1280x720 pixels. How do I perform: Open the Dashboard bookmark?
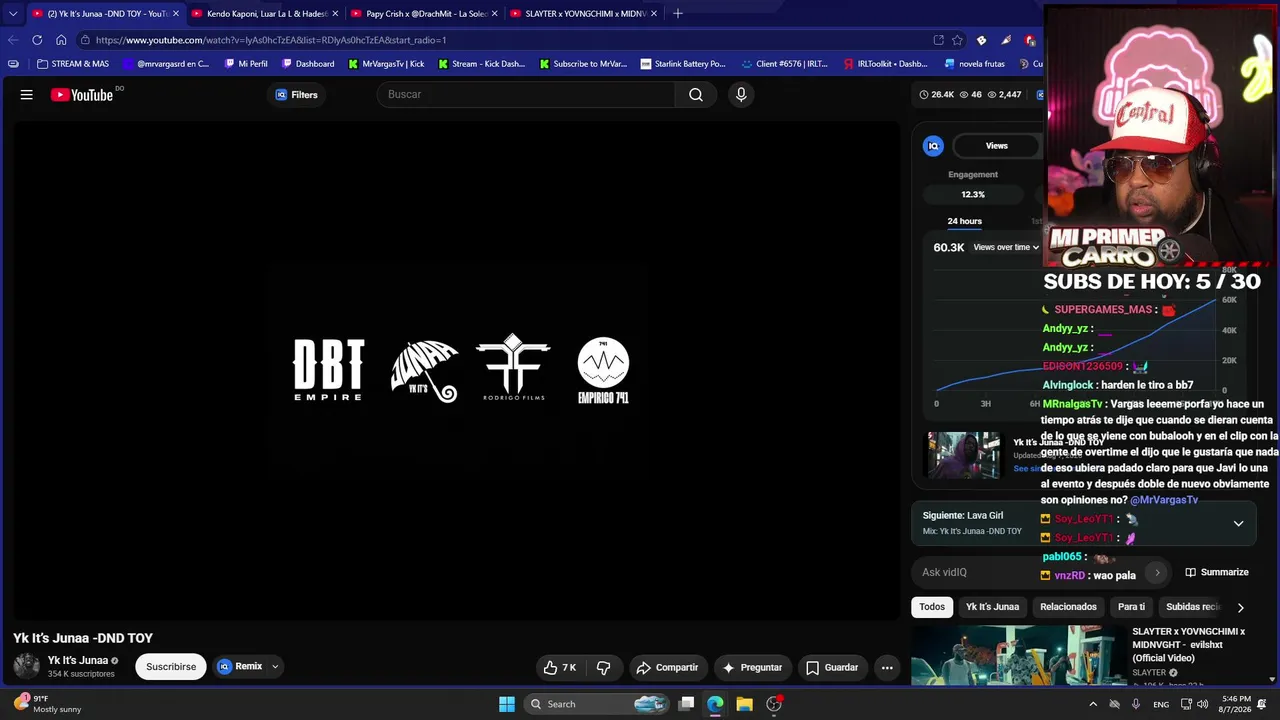[x=308, y=64]
